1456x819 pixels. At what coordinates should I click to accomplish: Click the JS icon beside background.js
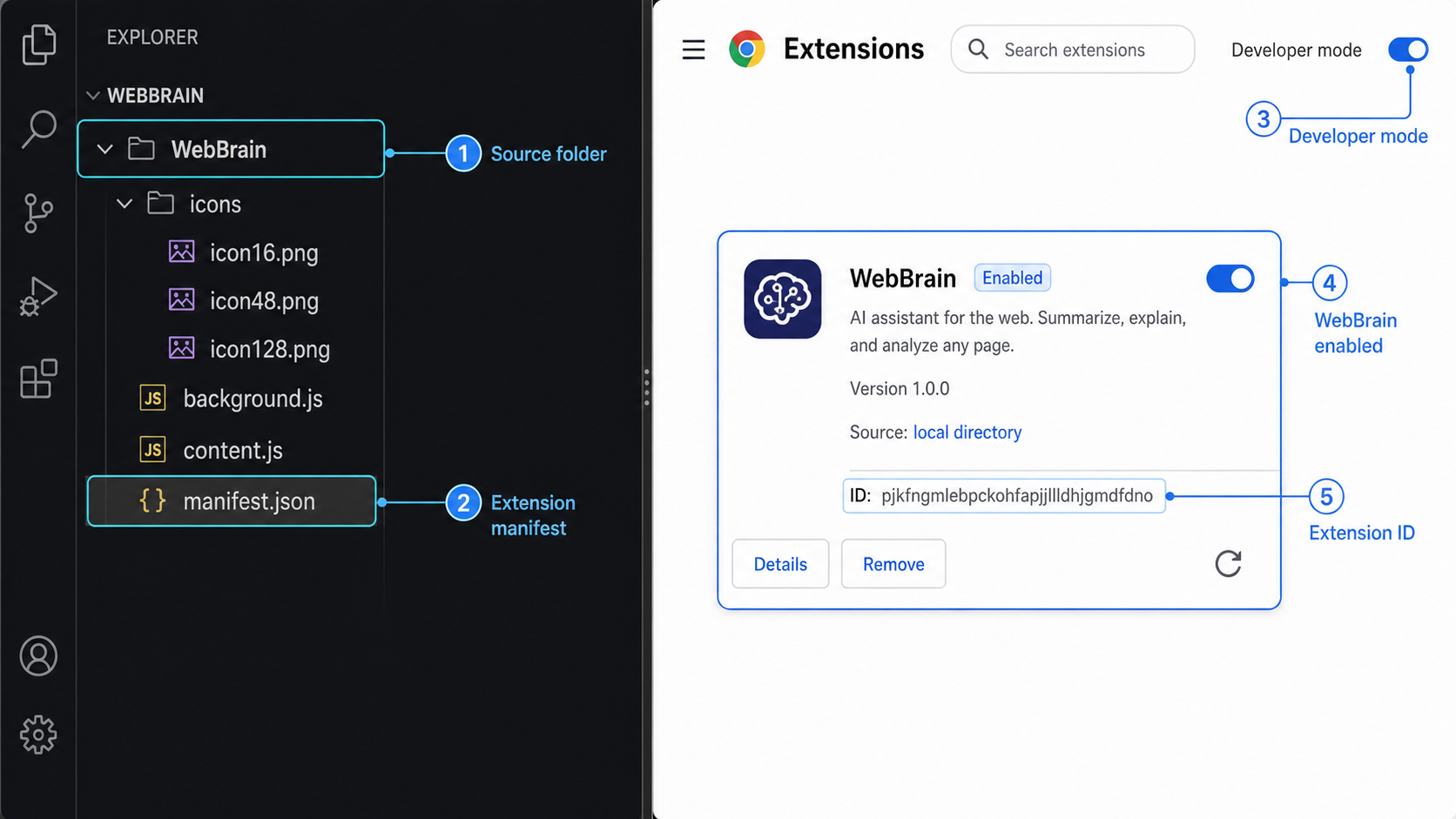click(152, 398)
